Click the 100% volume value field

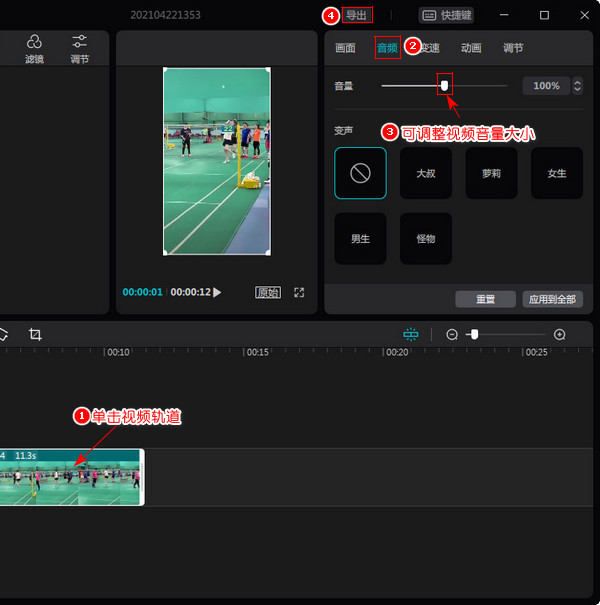[546, 86]
